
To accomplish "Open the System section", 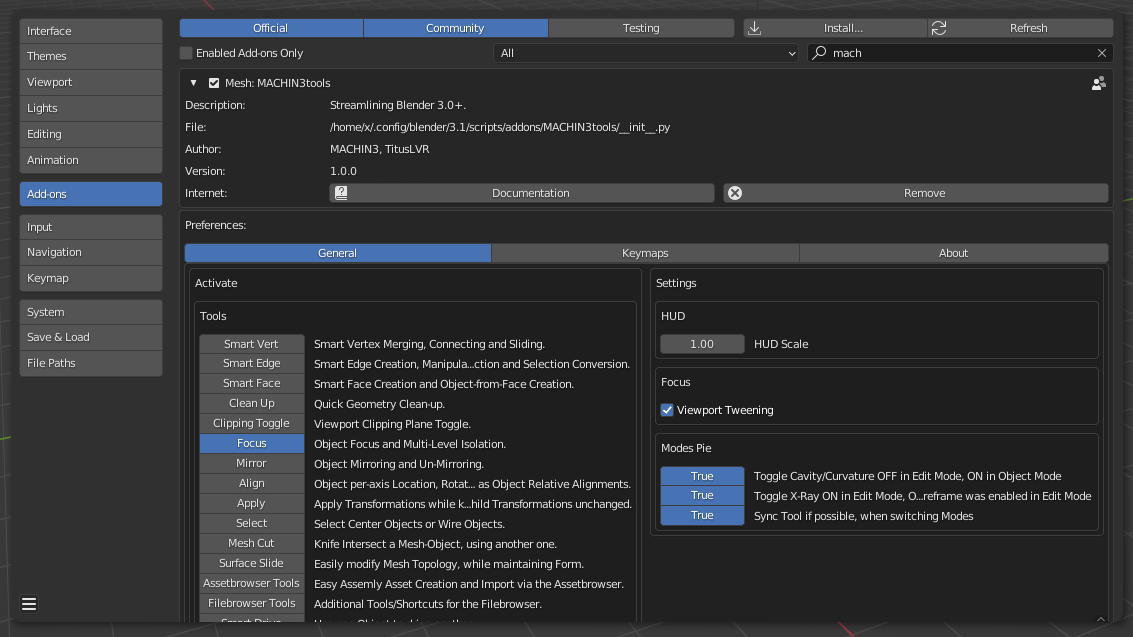I will point(91,312).
